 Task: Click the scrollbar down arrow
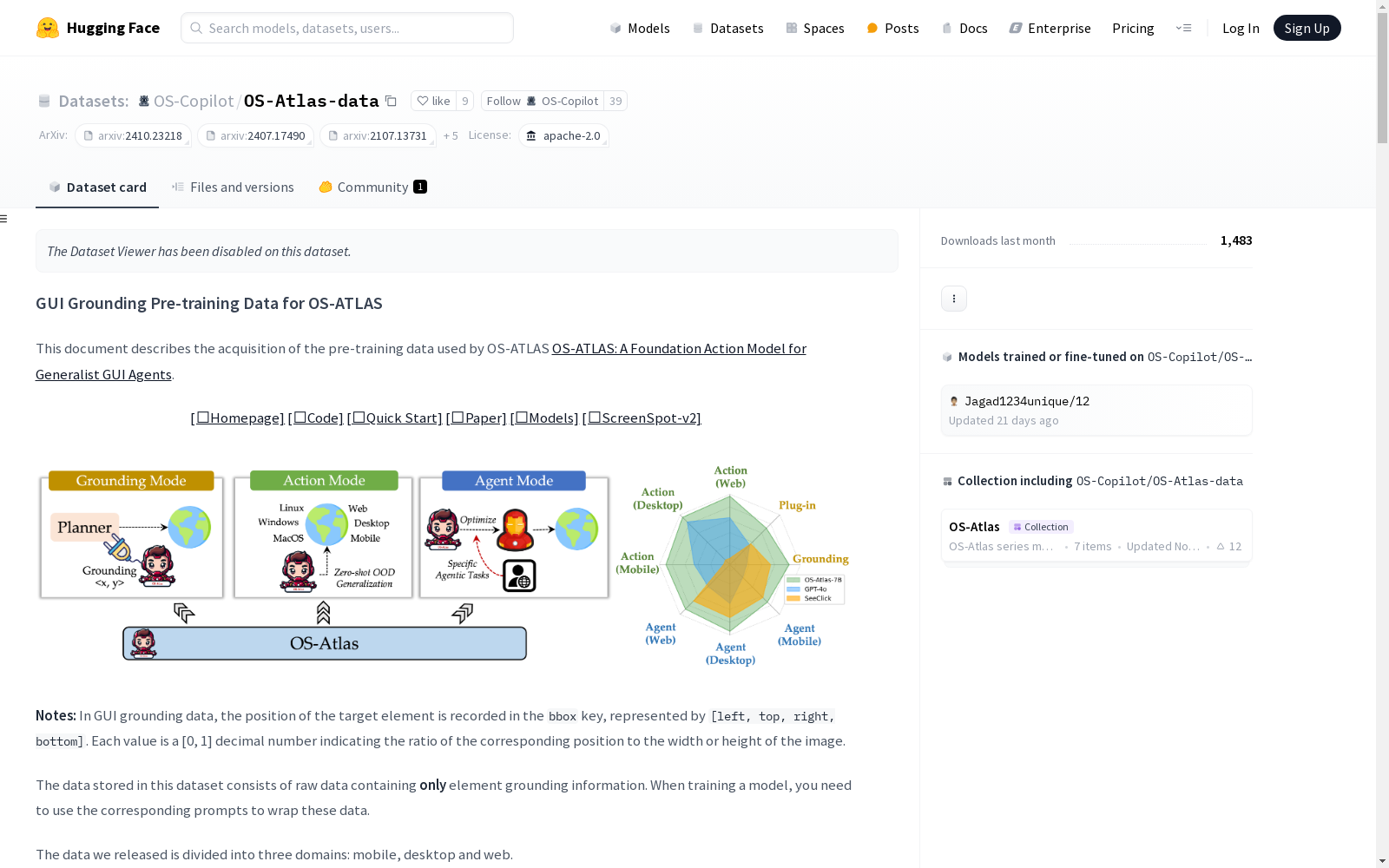pyautogui.click(x=1382, y=861)
